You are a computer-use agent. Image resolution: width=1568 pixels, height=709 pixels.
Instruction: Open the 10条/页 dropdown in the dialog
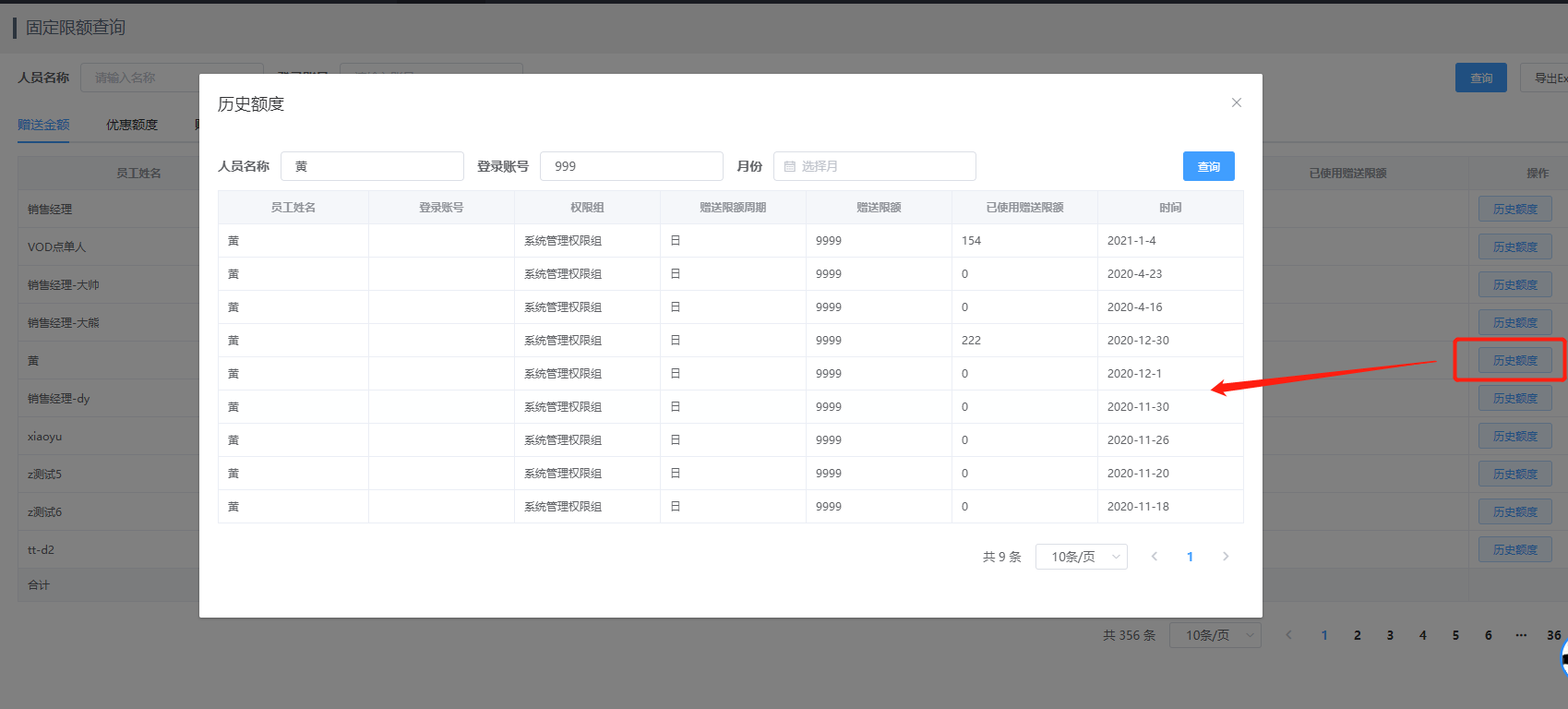tap(1082, 557)
